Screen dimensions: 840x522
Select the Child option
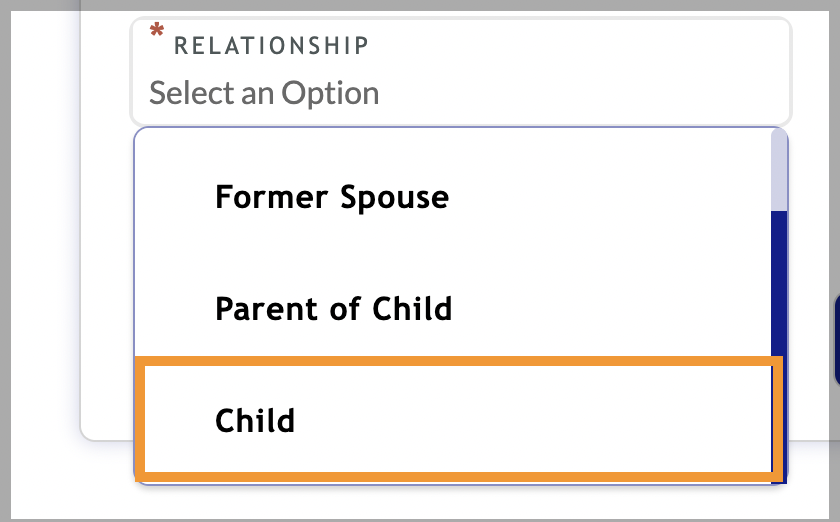click(255, 419)
